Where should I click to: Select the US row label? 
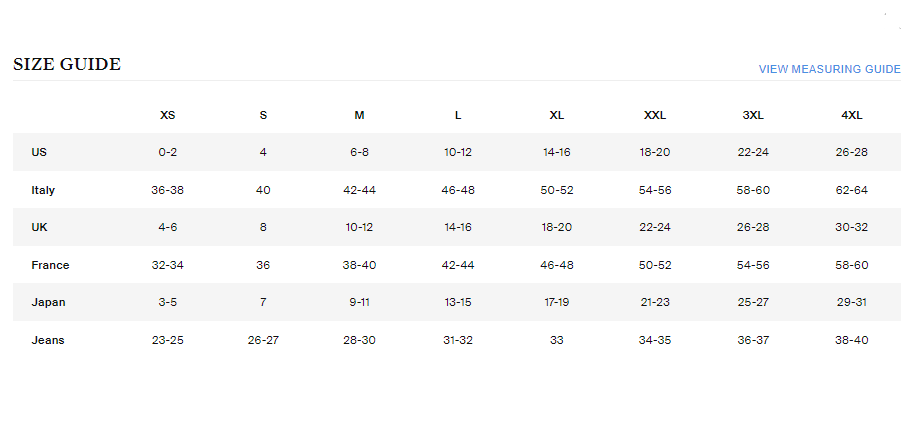[39, 153]
